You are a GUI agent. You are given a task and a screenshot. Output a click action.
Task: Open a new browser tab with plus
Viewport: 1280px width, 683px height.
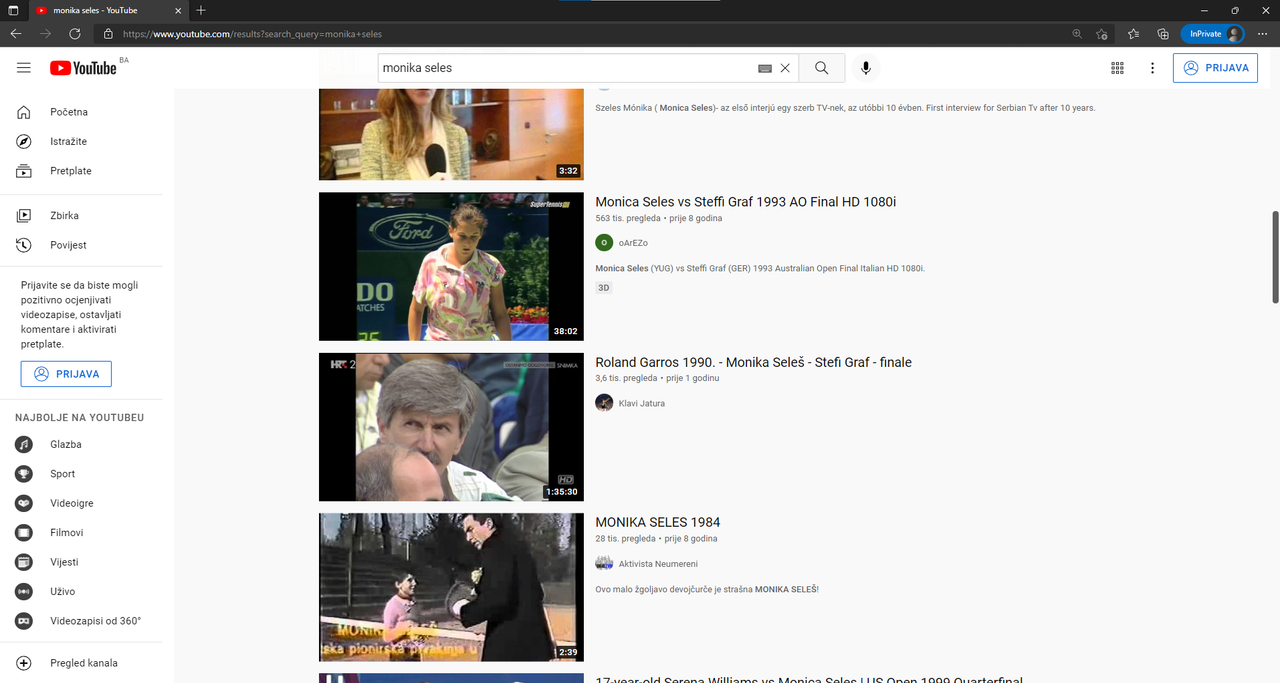201,10
